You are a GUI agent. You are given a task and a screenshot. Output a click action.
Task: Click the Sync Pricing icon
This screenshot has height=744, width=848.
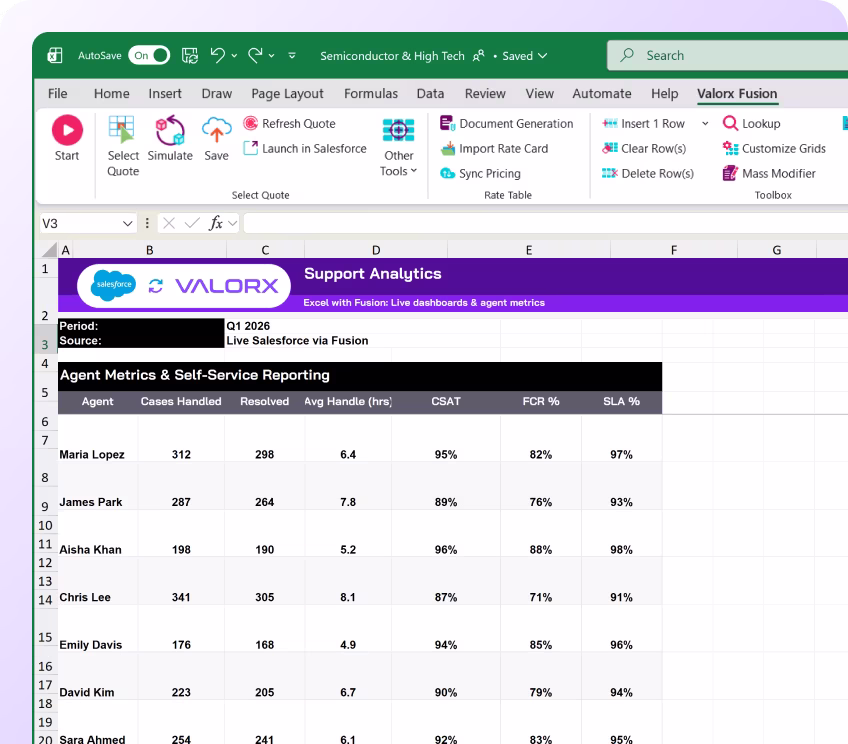[x=447, y=173]
